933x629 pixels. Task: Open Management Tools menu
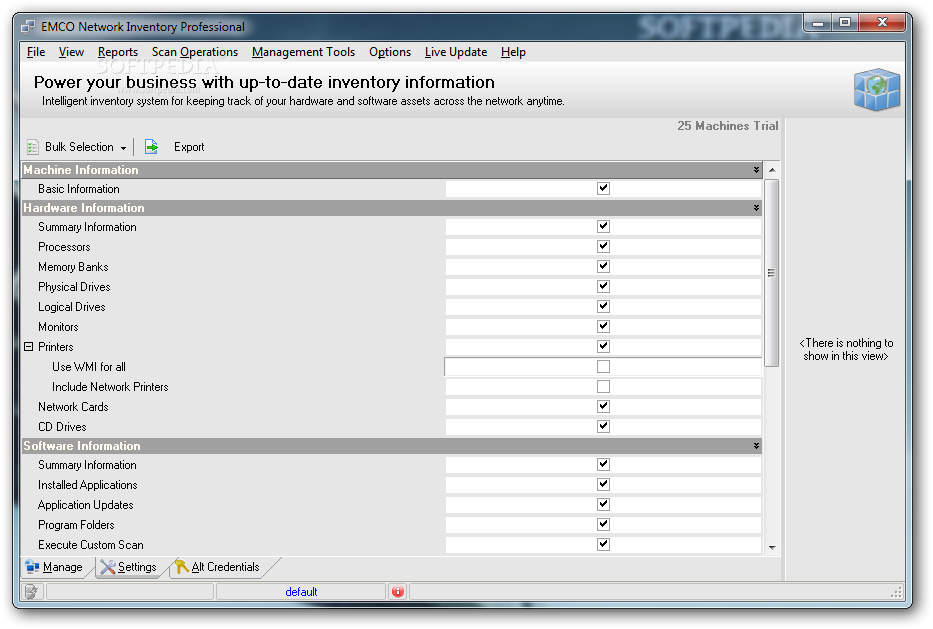tap(303, 52)
